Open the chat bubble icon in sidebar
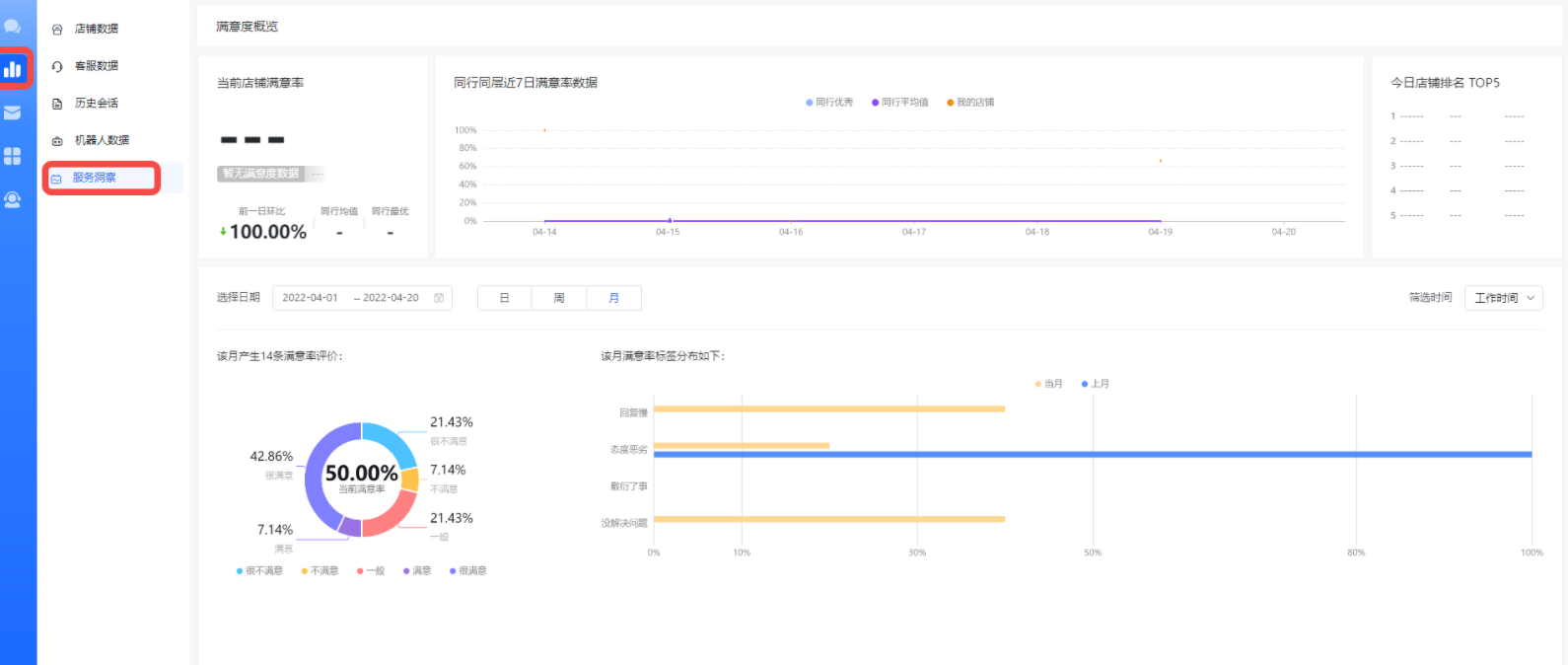This screenshot has height=665, width=1568. coord(13,27)
